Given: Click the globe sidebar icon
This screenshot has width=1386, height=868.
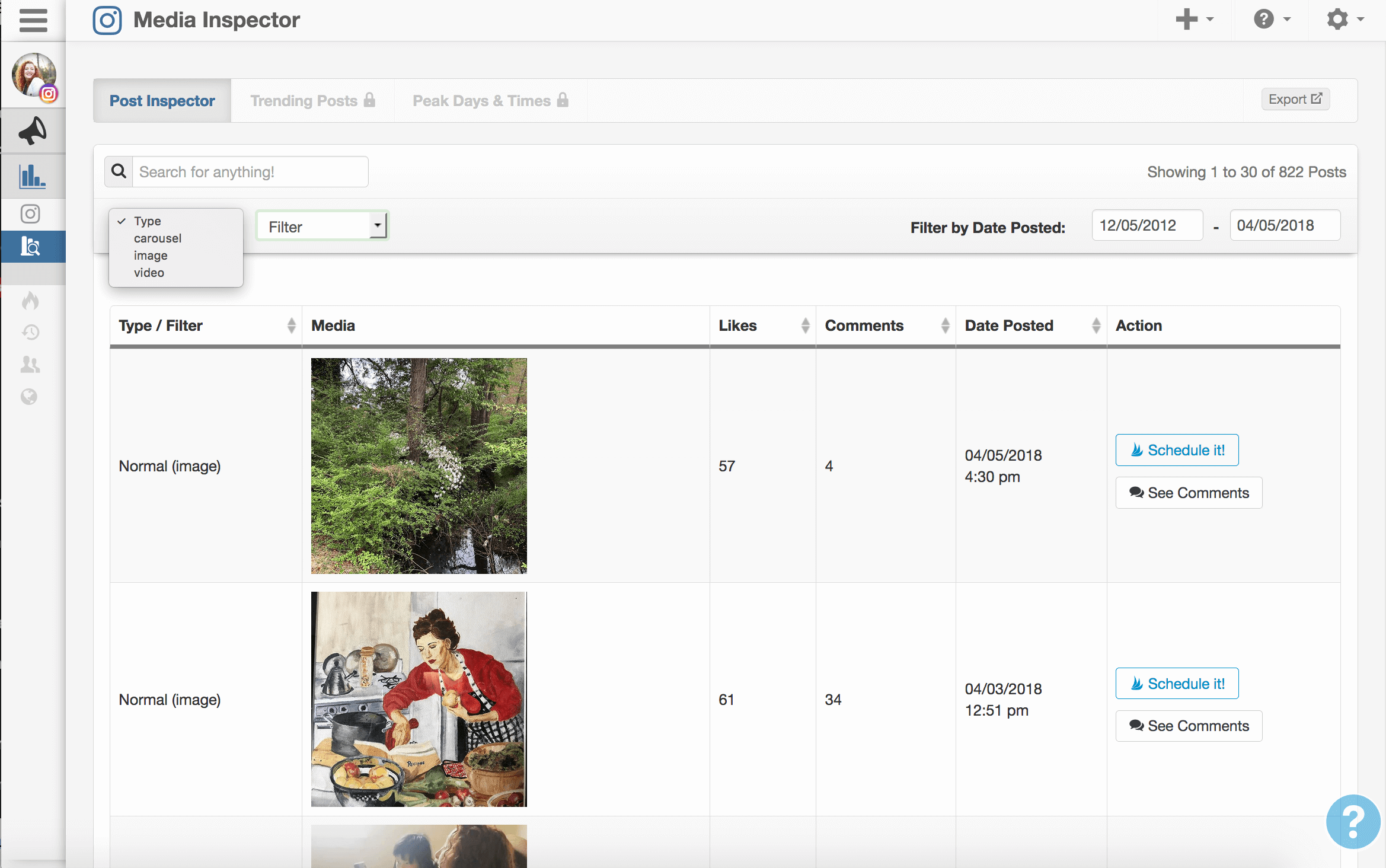Looking at the screenshot, I should (29, 396).
